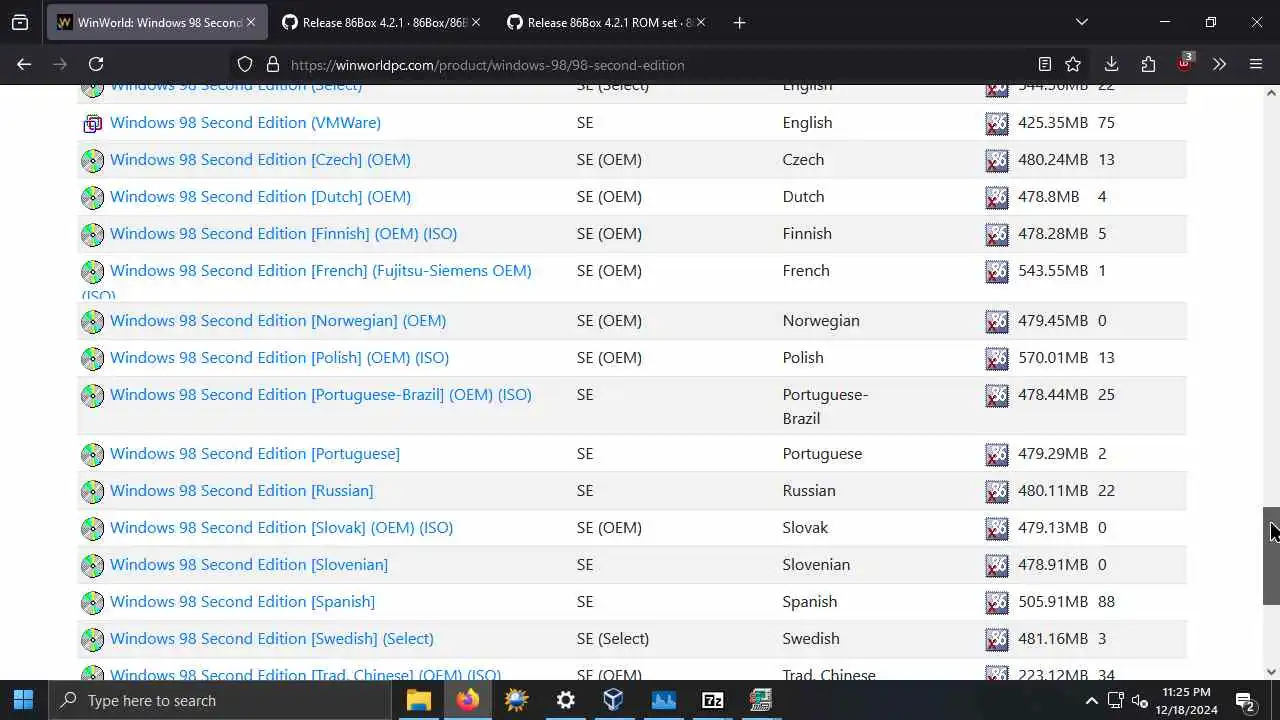Click the site security padlock icon
The image size is (1280, 720).
[272, 64]
